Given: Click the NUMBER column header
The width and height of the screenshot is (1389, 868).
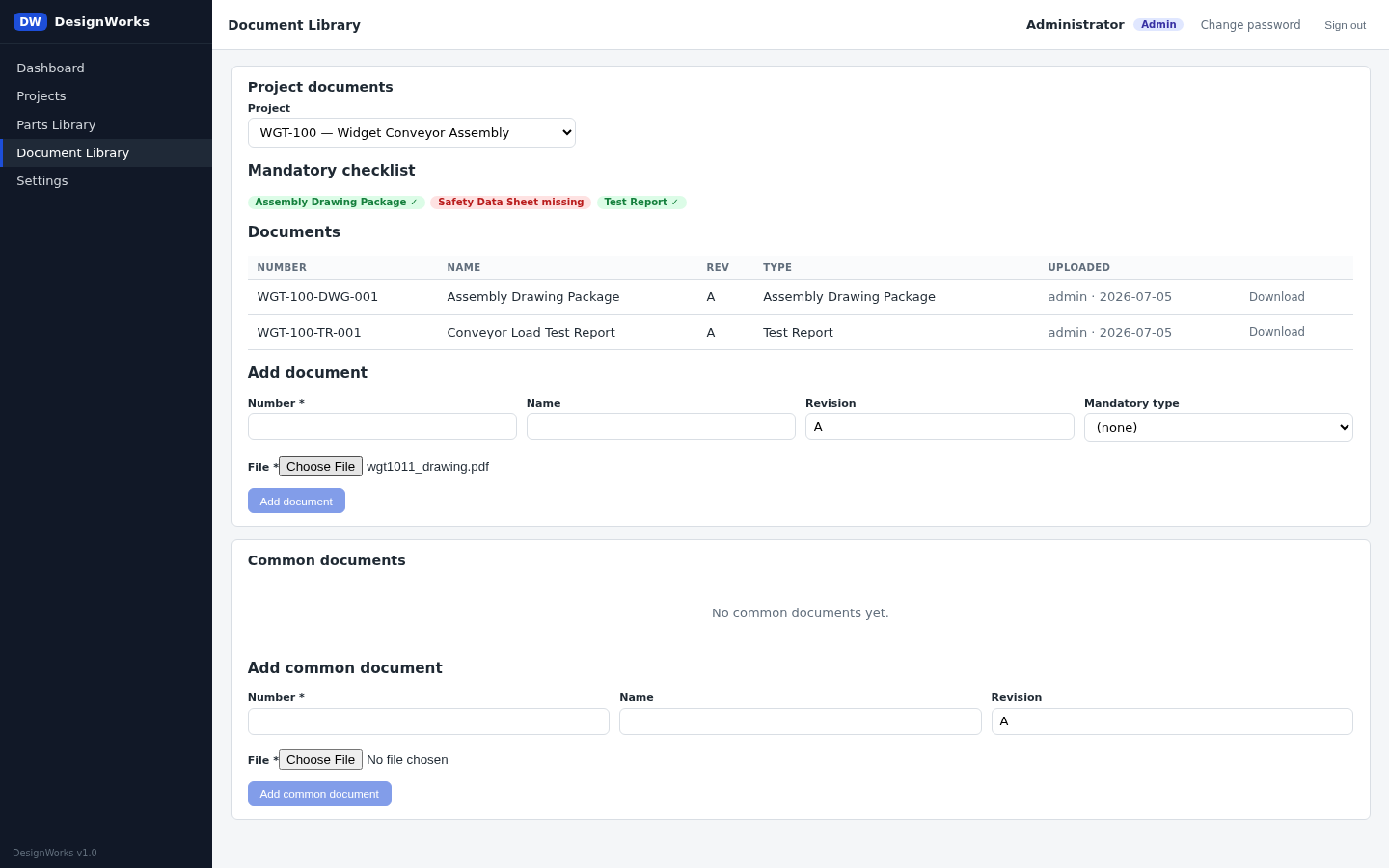Looking at the screenshot, I should [282, 268].
